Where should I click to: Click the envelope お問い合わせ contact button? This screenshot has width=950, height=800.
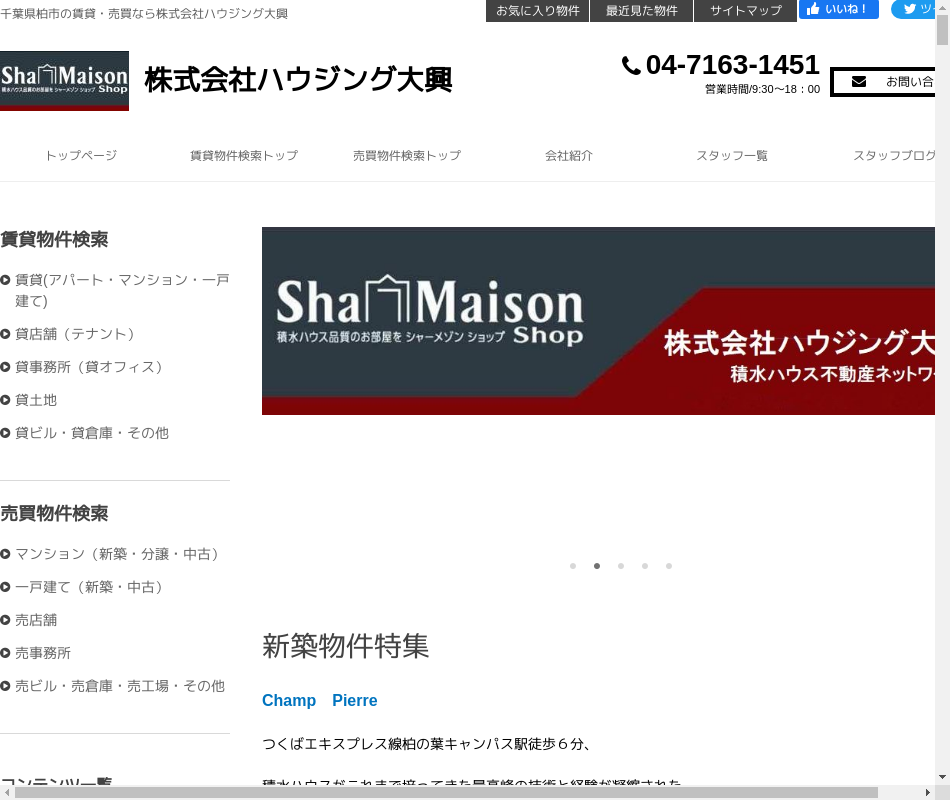884,82
